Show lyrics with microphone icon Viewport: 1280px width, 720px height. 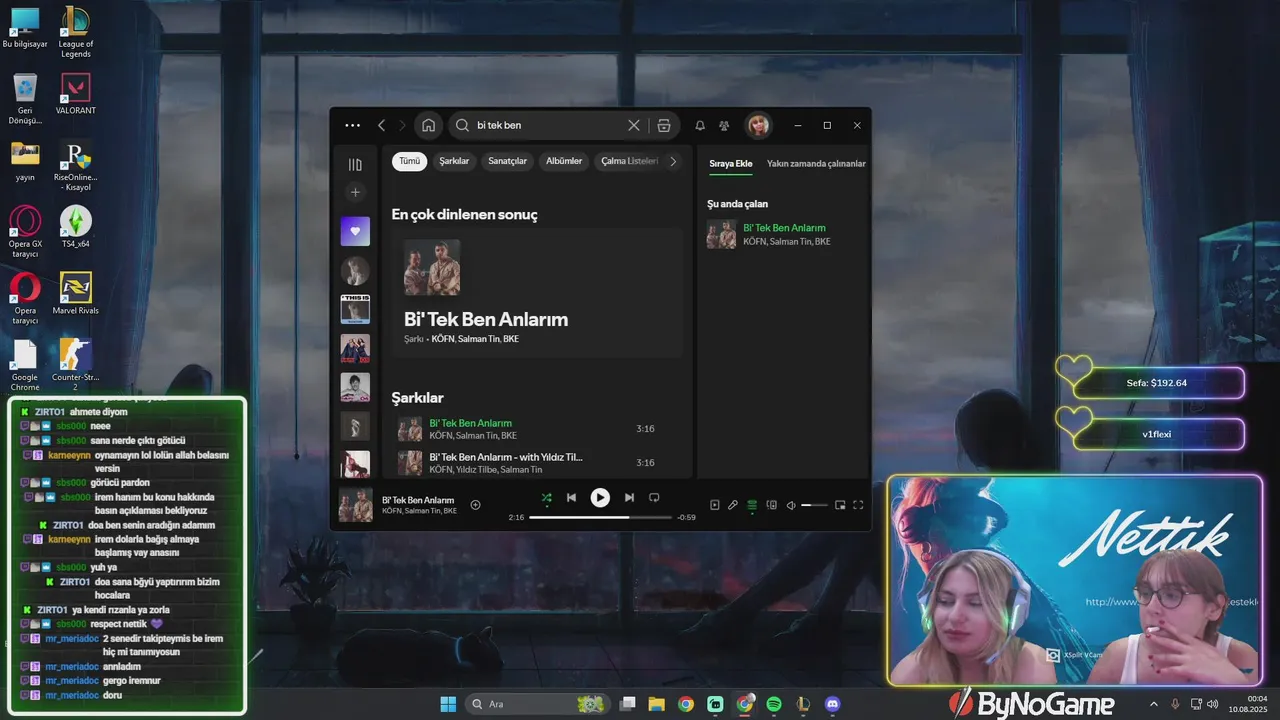coord(733,505)
